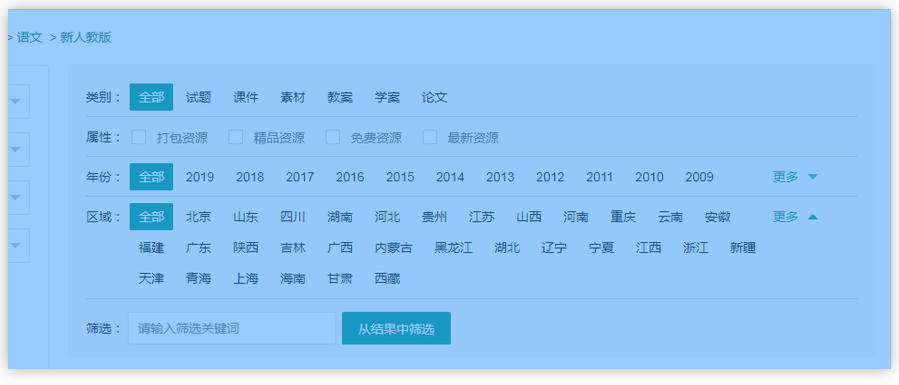Choose region 海南
This screenshot has width=899, height=385.
[x=292, y=279]
